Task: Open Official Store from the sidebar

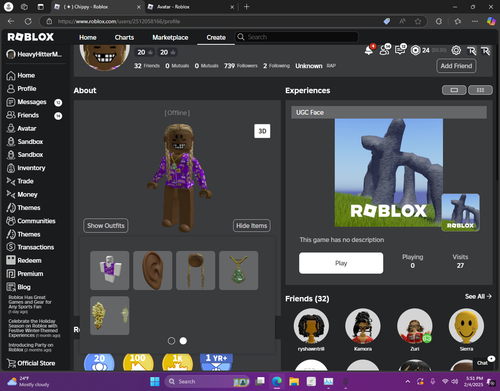Action: (31, 363)
